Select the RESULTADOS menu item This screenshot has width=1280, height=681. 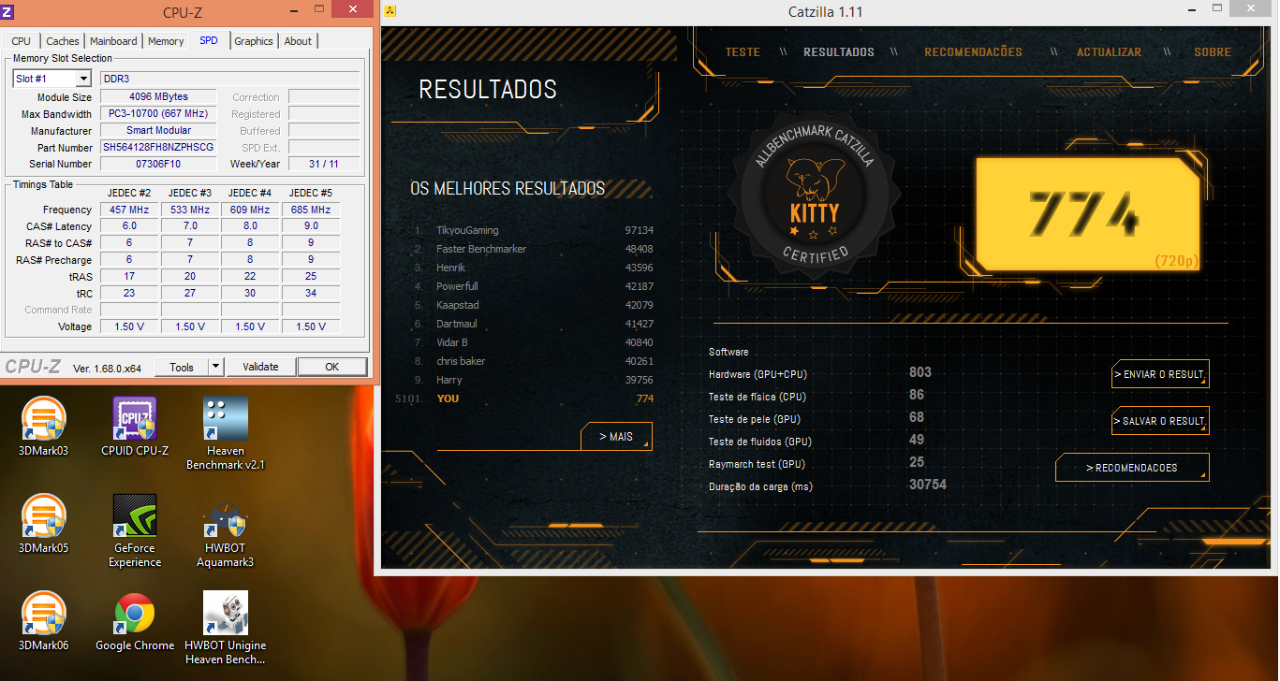click(x=839, y=52)
